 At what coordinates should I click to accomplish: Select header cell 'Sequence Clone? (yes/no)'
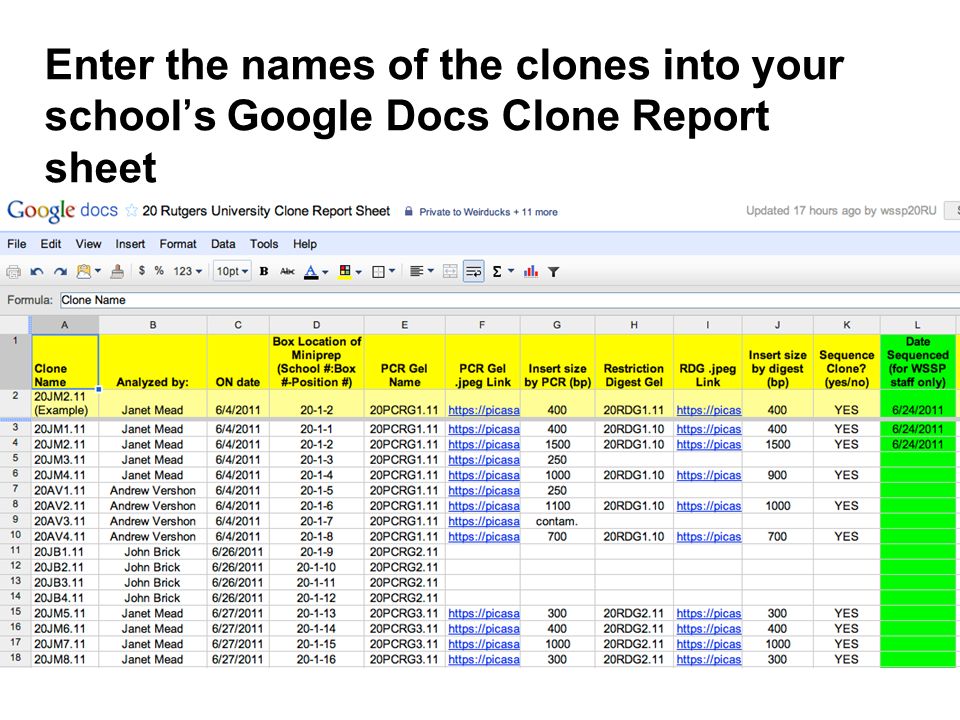[x=846, y=362]
